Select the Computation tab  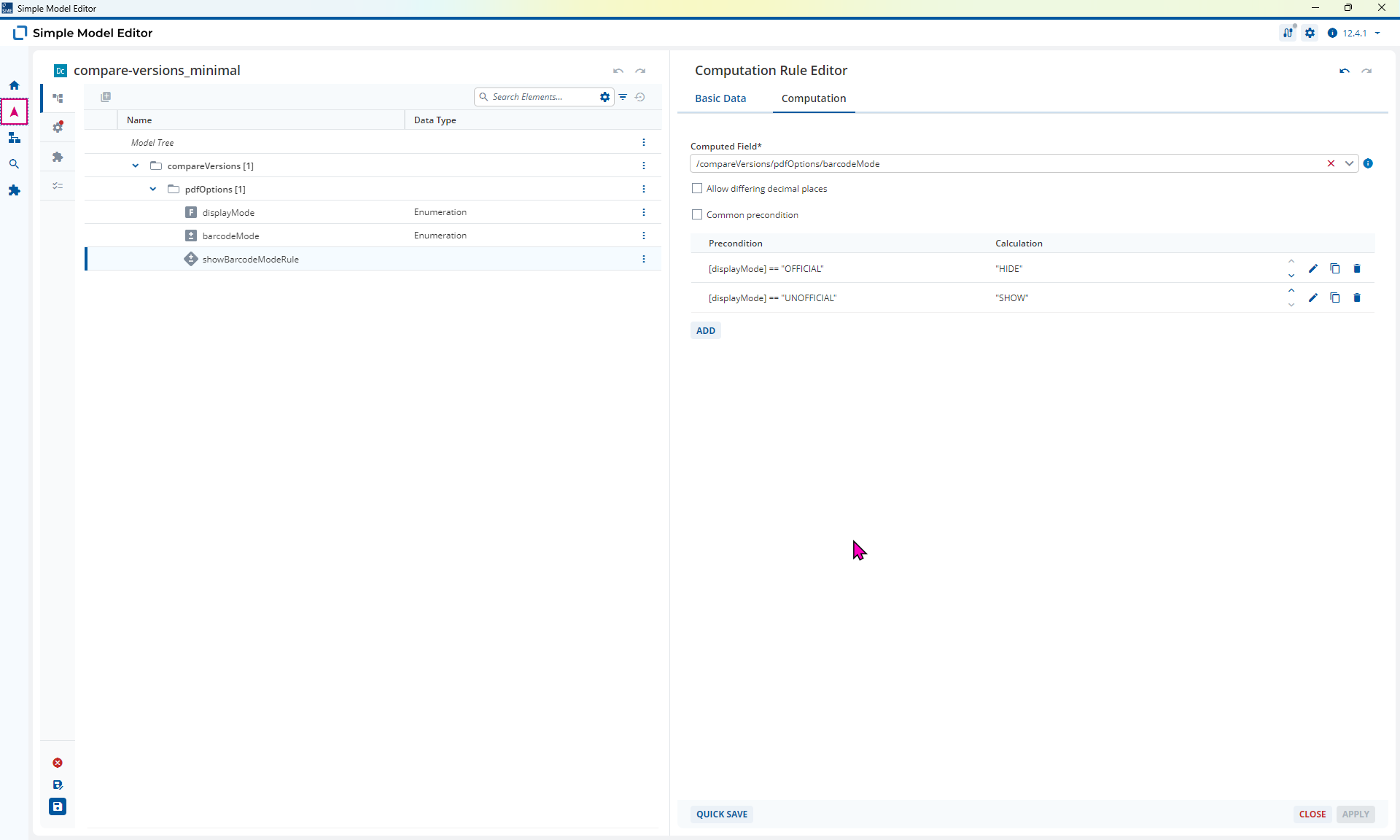coord(814,98)
